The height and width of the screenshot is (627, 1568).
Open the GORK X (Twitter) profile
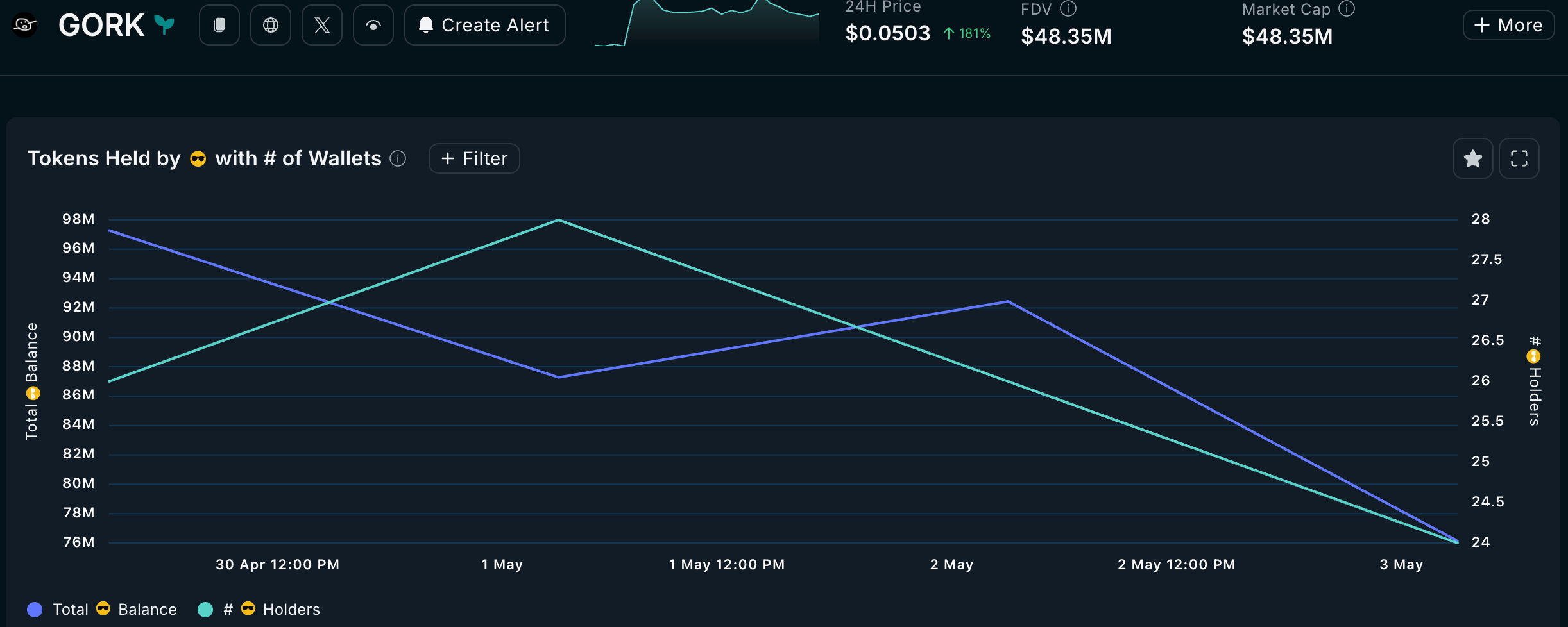point(322,25)
